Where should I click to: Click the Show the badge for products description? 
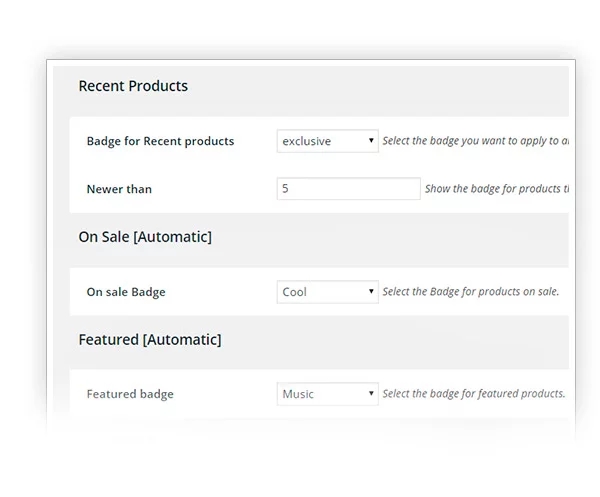tap(497, 189)
